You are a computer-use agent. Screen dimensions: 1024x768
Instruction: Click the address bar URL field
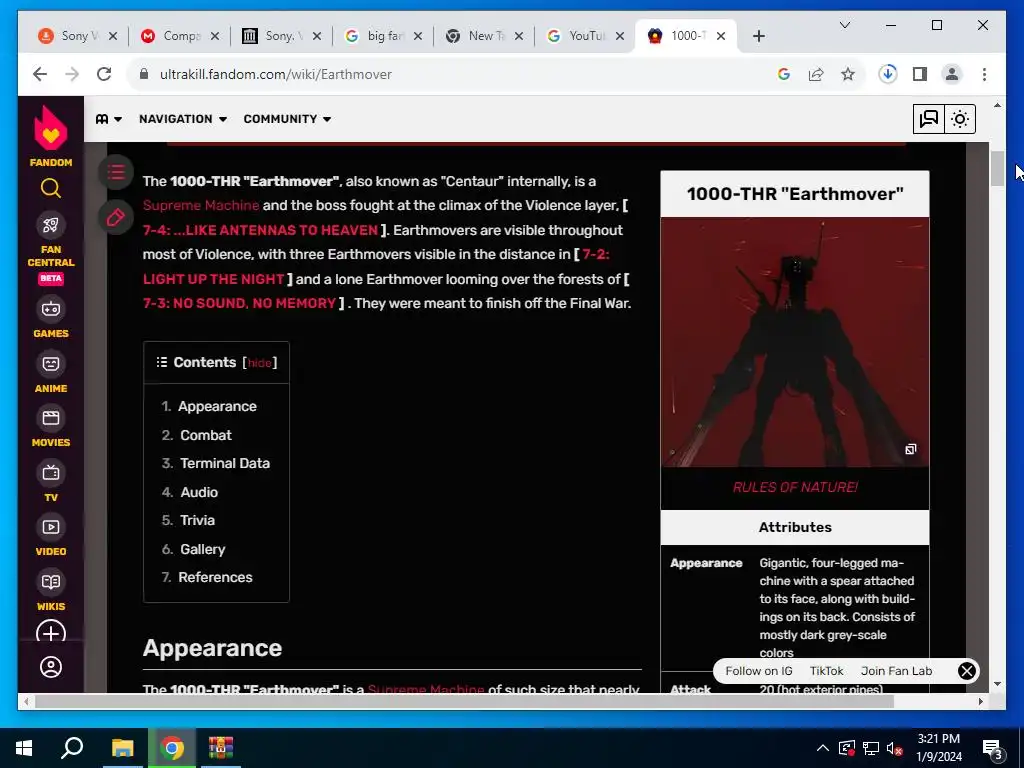[x=451, y=74]
